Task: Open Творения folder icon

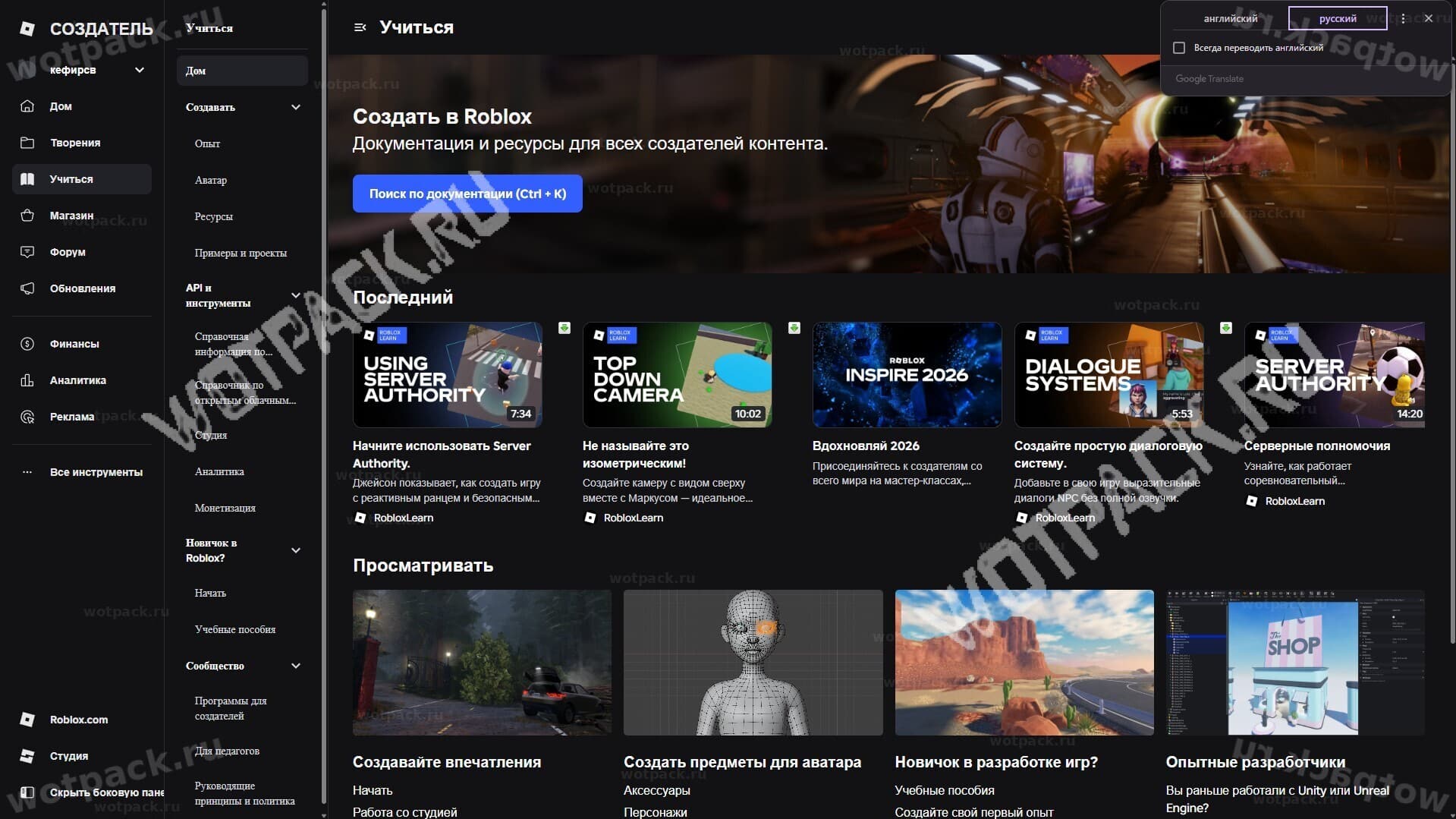Action: [x=27, y=143]
